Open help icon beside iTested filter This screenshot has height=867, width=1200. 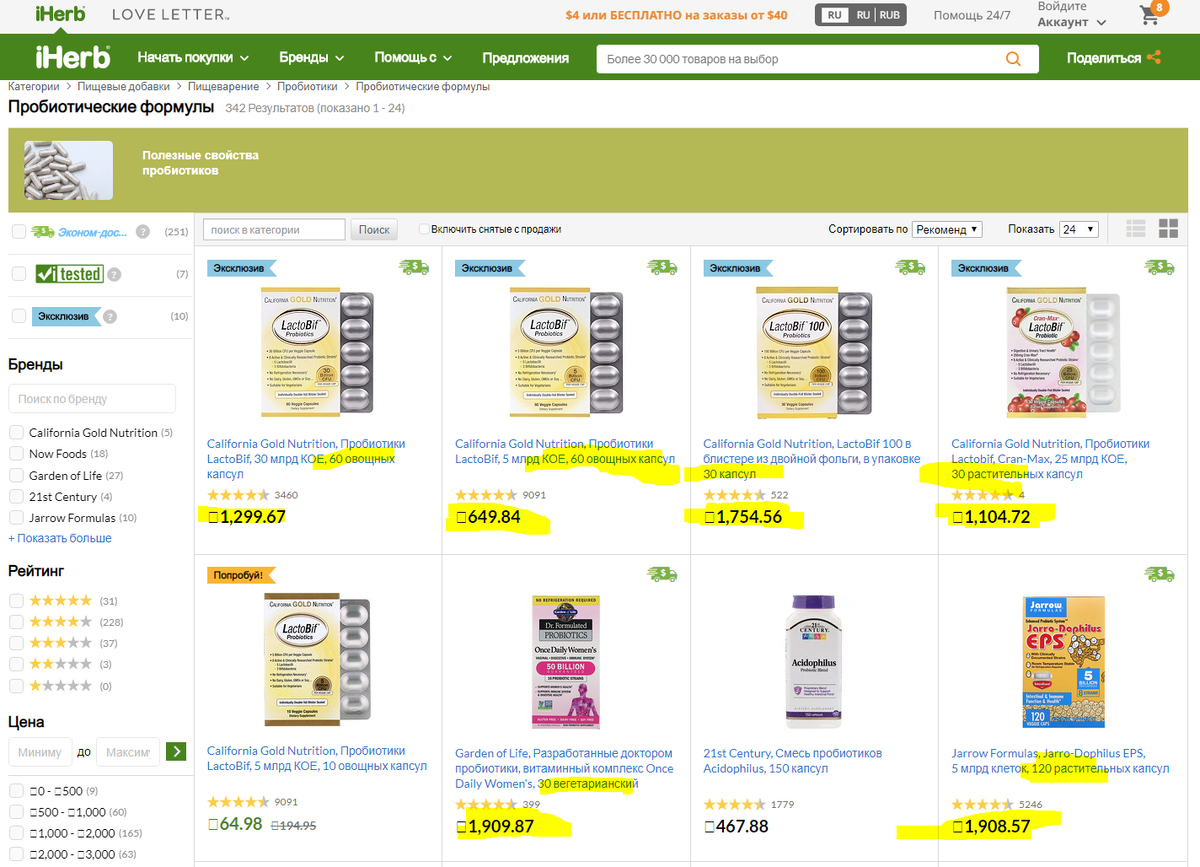pos(114,274)
